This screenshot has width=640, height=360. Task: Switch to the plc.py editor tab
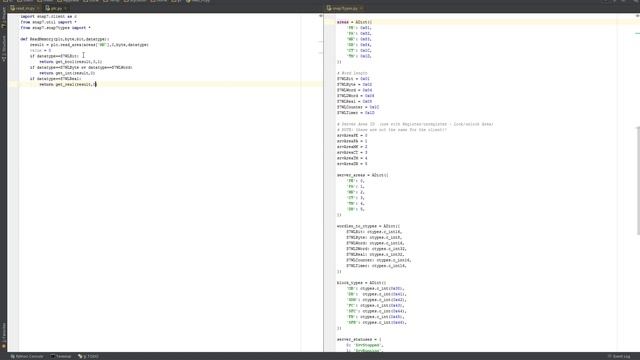[56, 8]
